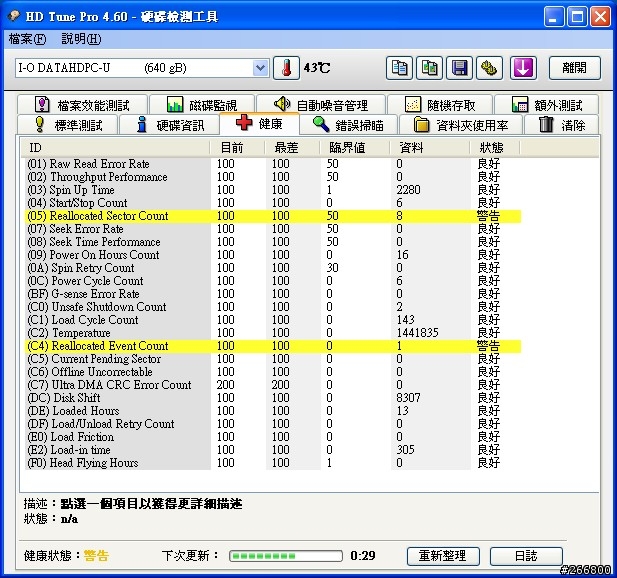Image resolution: width=617 pixels, height=578 pixels.
Task: Select the (0A) Spin Retry Count row
Action: click(x=273, y=268)
